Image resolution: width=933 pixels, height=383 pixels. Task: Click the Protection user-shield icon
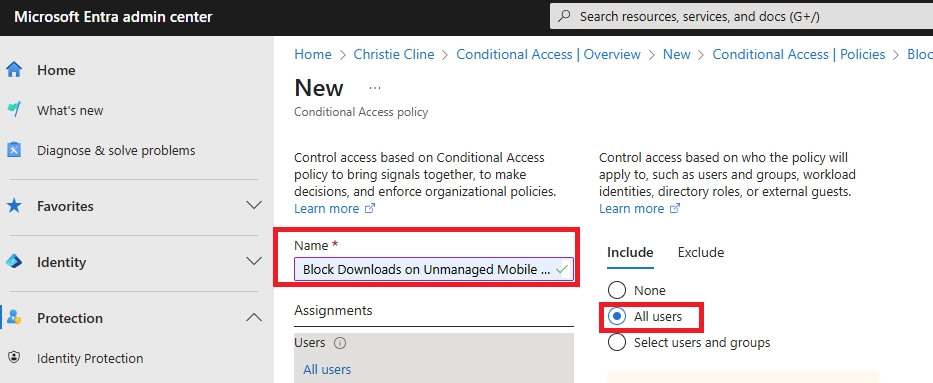(x=14, y=318)
